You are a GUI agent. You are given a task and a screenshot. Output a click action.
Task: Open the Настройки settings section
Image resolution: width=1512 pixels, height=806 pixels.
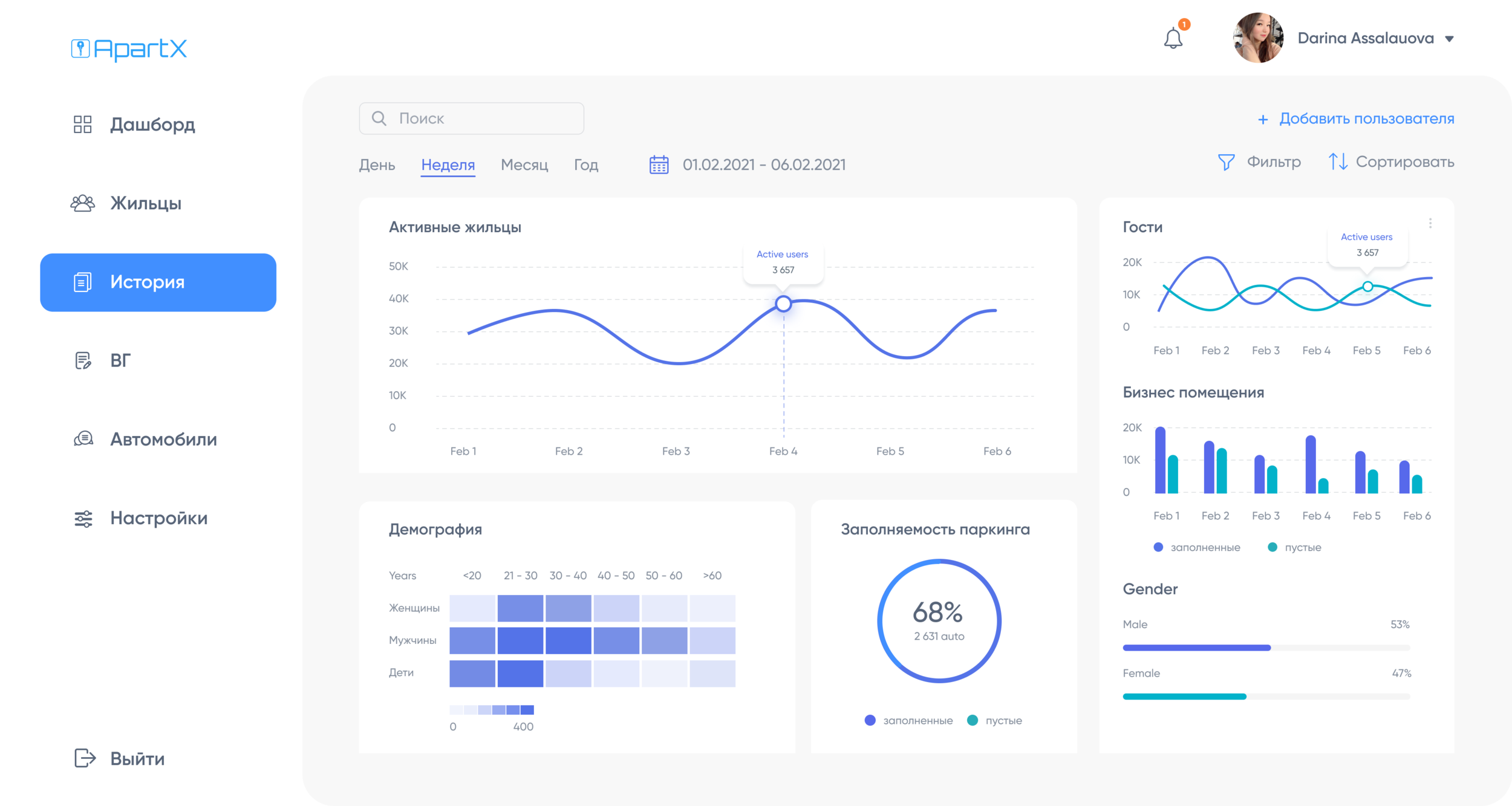pyautogui.click(x=158, y=518)
